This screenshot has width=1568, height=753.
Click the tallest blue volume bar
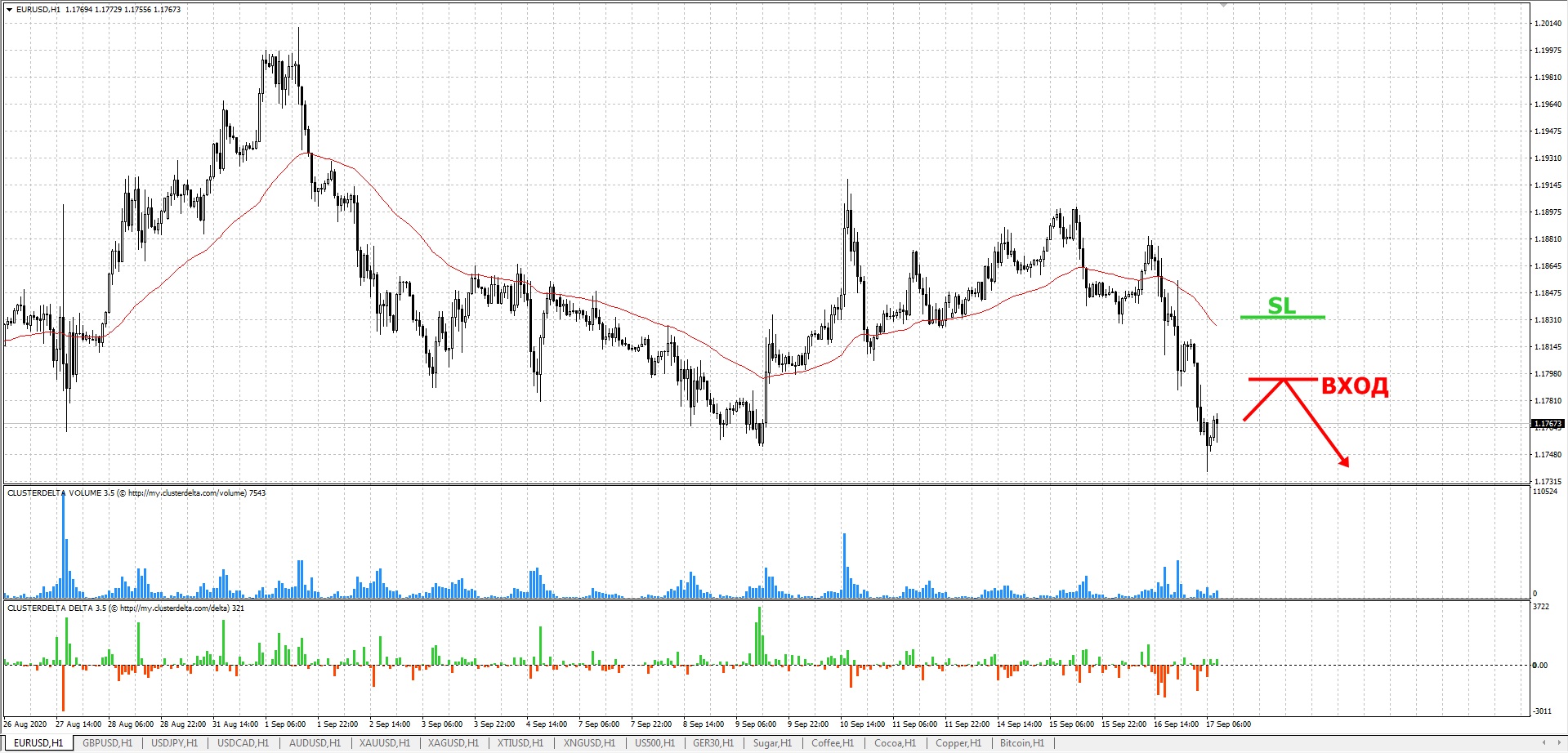(x=64, y=543)
